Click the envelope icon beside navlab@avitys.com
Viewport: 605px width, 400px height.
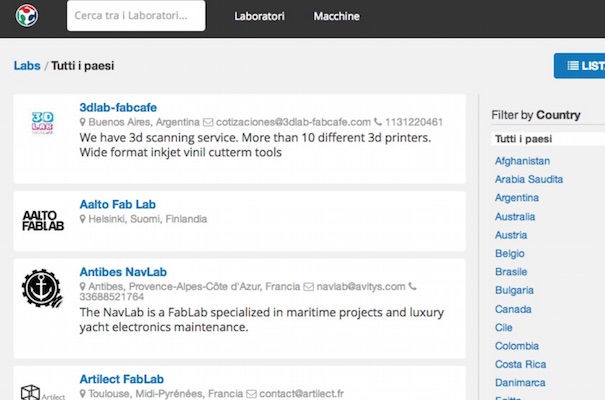(308, 287)
